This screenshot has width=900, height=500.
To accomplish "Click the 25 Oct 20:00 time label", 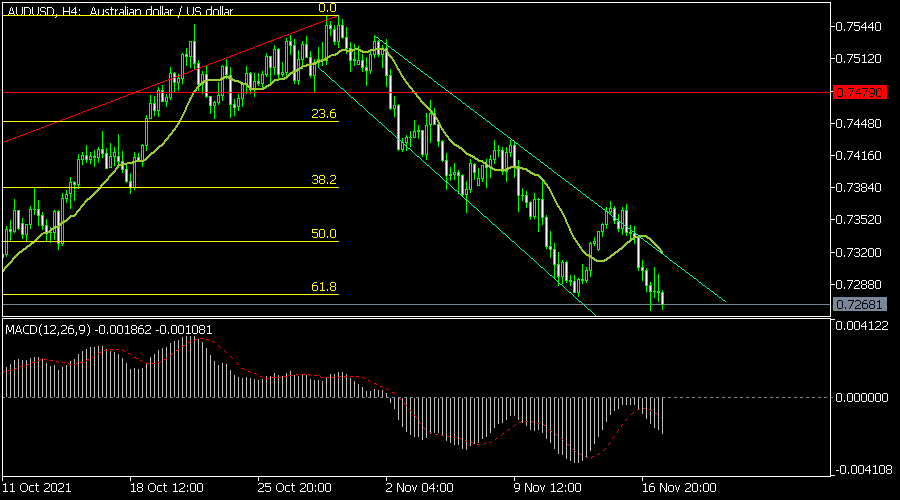I will (x=294, y=488).
